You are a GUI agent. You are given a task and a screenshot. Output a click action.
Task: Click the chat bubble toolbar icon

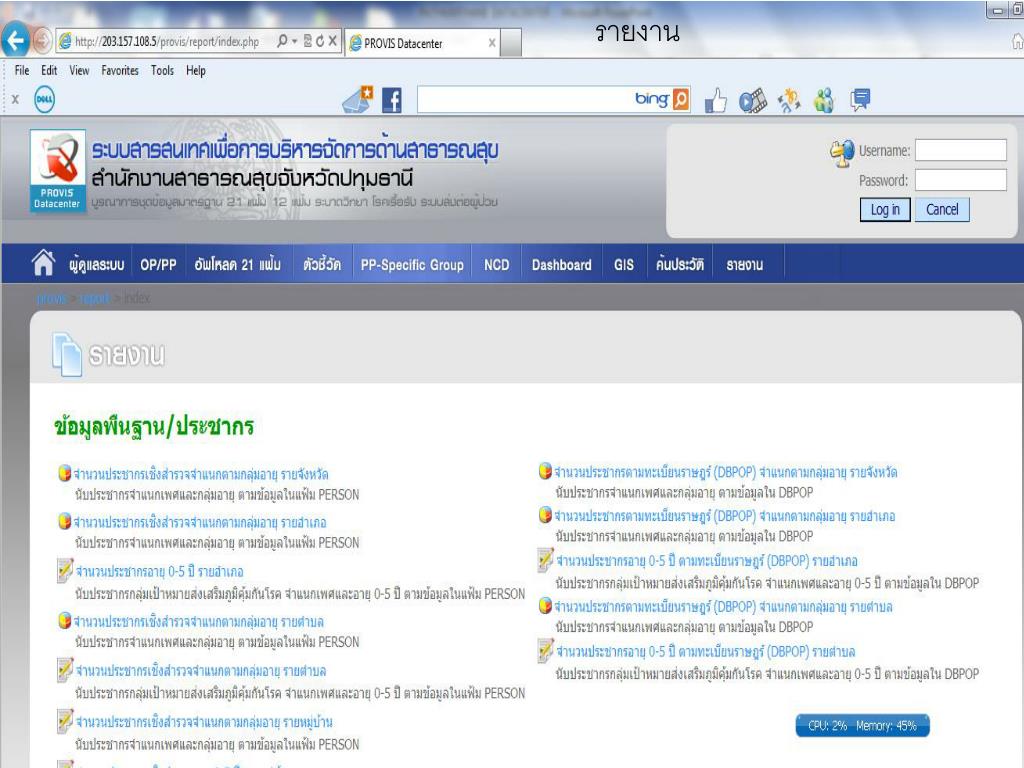(860, 100)
